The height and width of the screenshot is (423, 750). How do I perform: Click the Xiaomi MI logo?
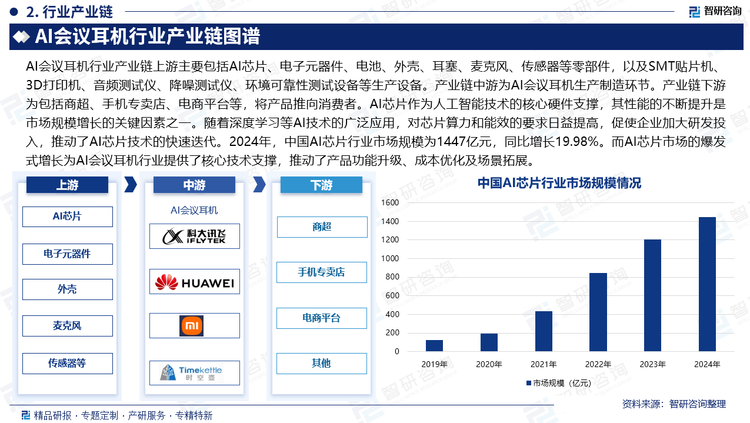(x=192, y=326)
